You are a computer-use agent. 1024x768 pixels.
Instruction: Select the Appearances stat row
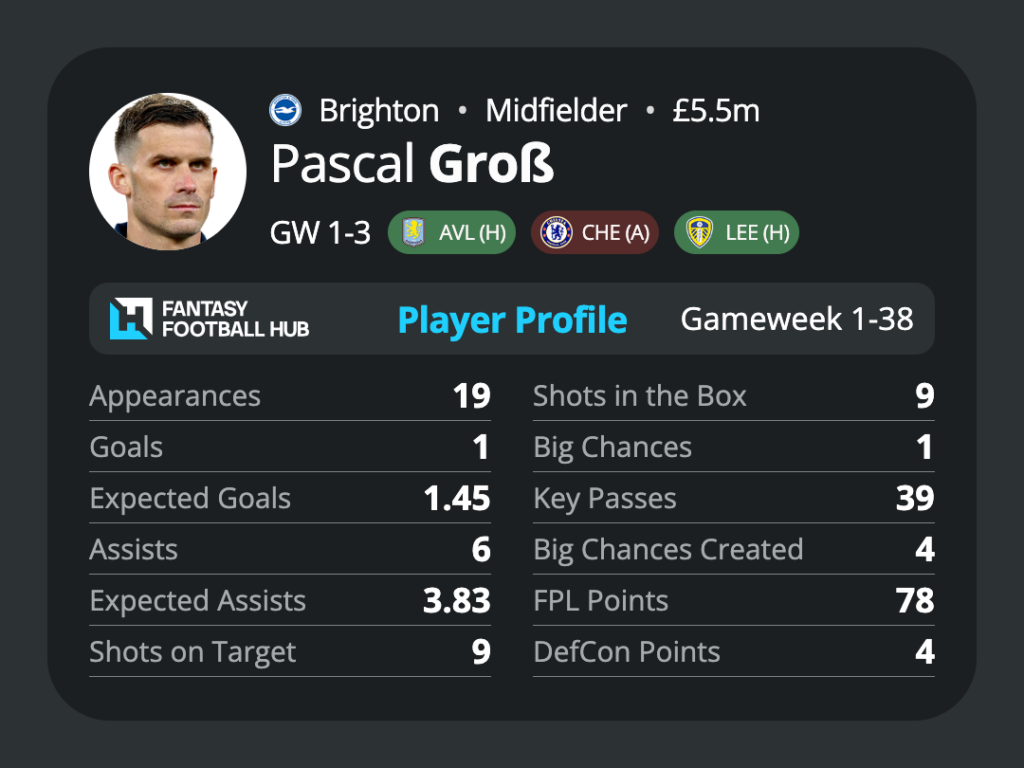(290, 396)
